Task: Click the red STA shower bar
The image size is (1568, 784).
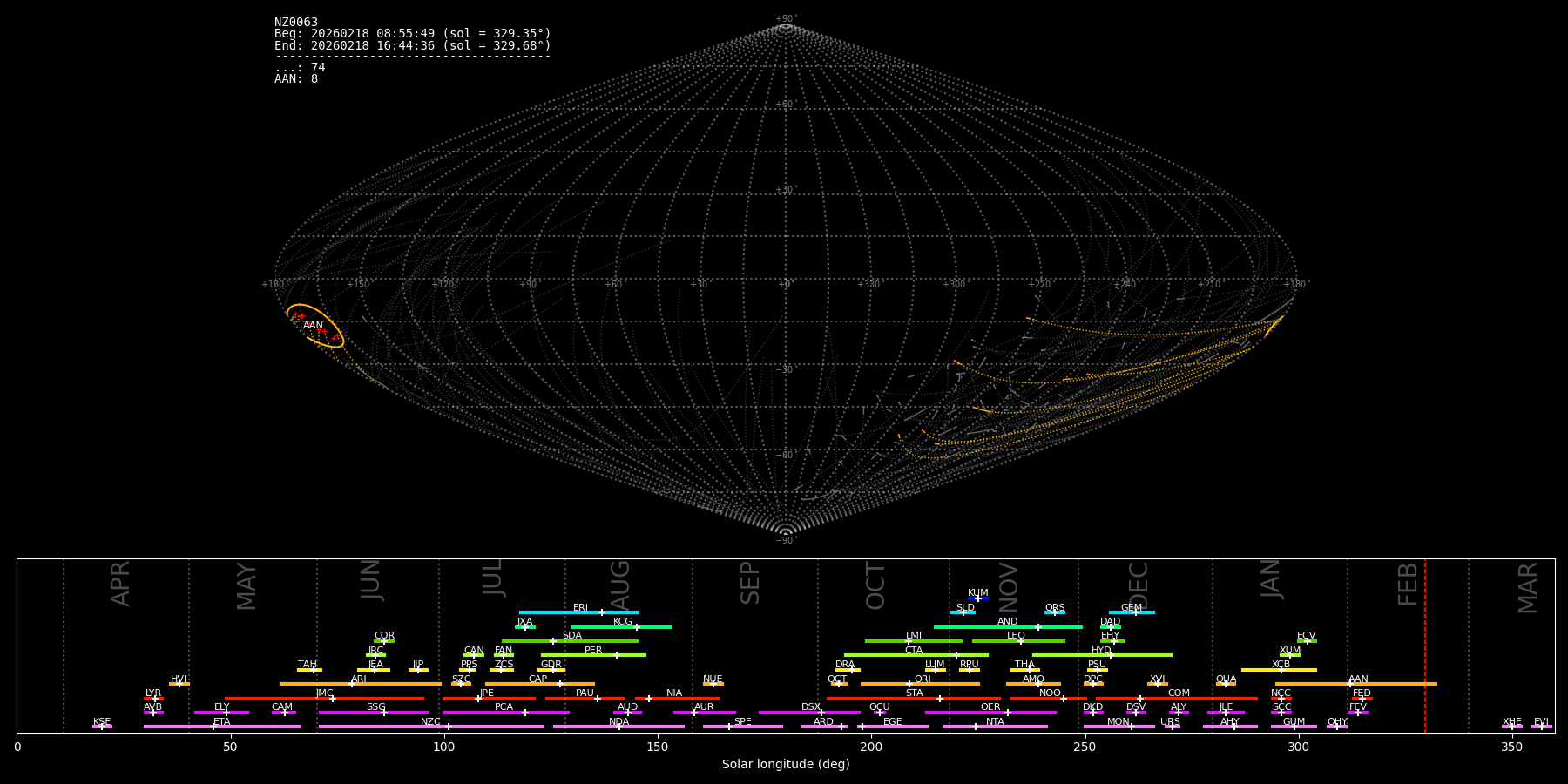Action: tap(914, 699)
